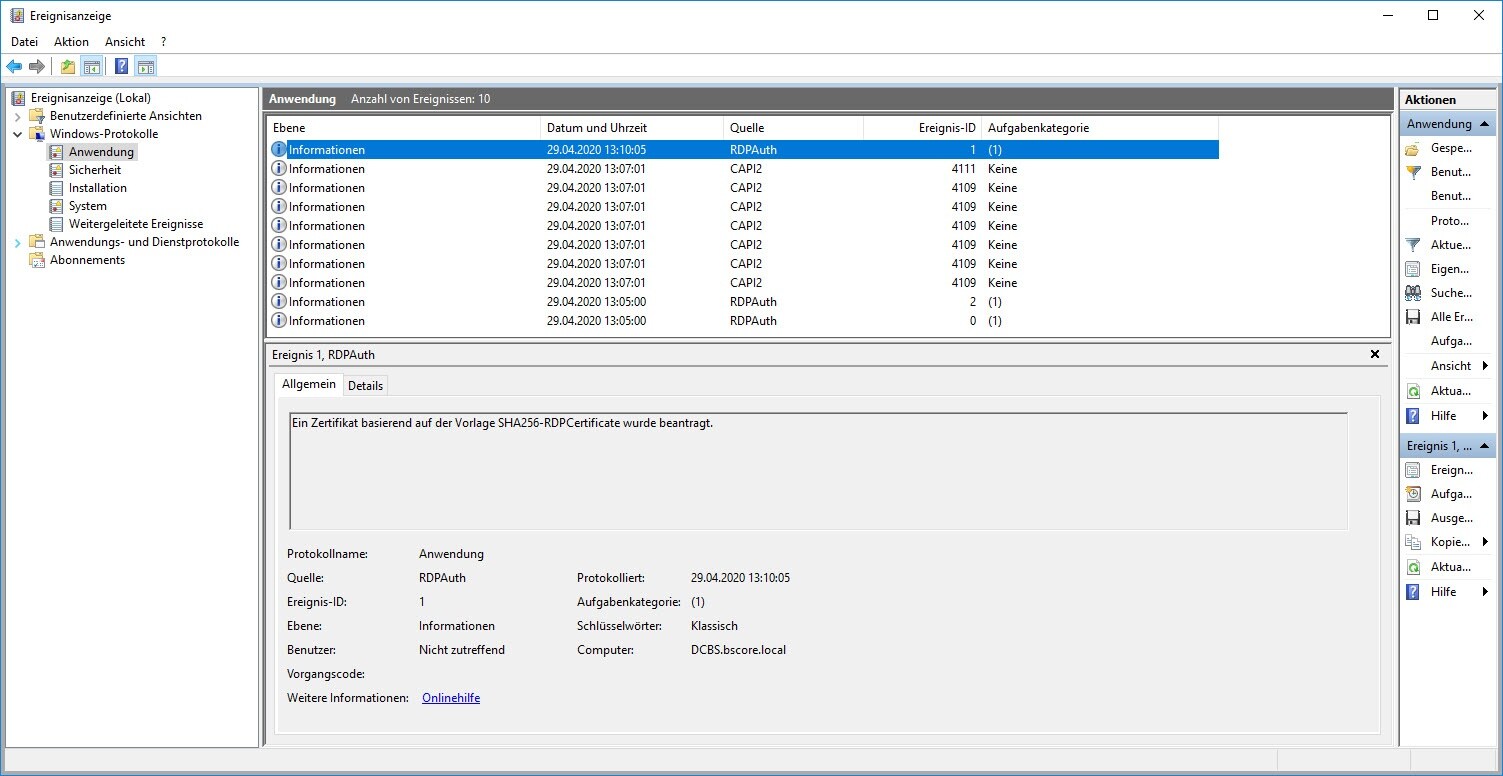This screenshot has height=776, width=1503.
Task: Collapse the Windows-Protokolle tree node
Action: point(17,134)
